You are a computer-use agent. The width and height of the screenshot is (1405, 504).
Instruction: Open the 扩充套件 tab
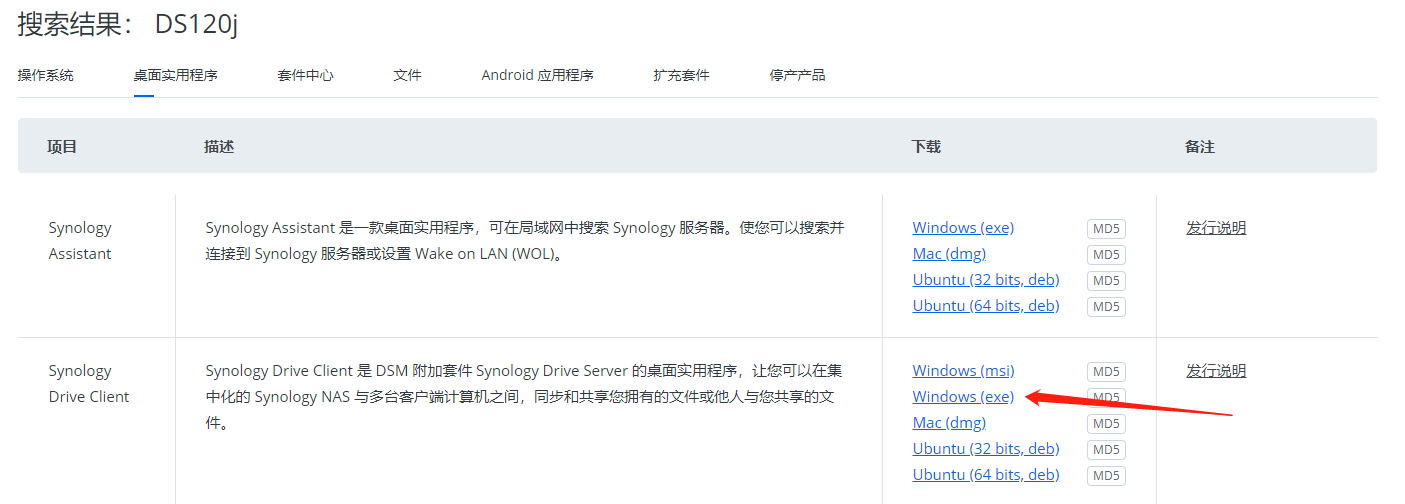[x=682, y=75]
